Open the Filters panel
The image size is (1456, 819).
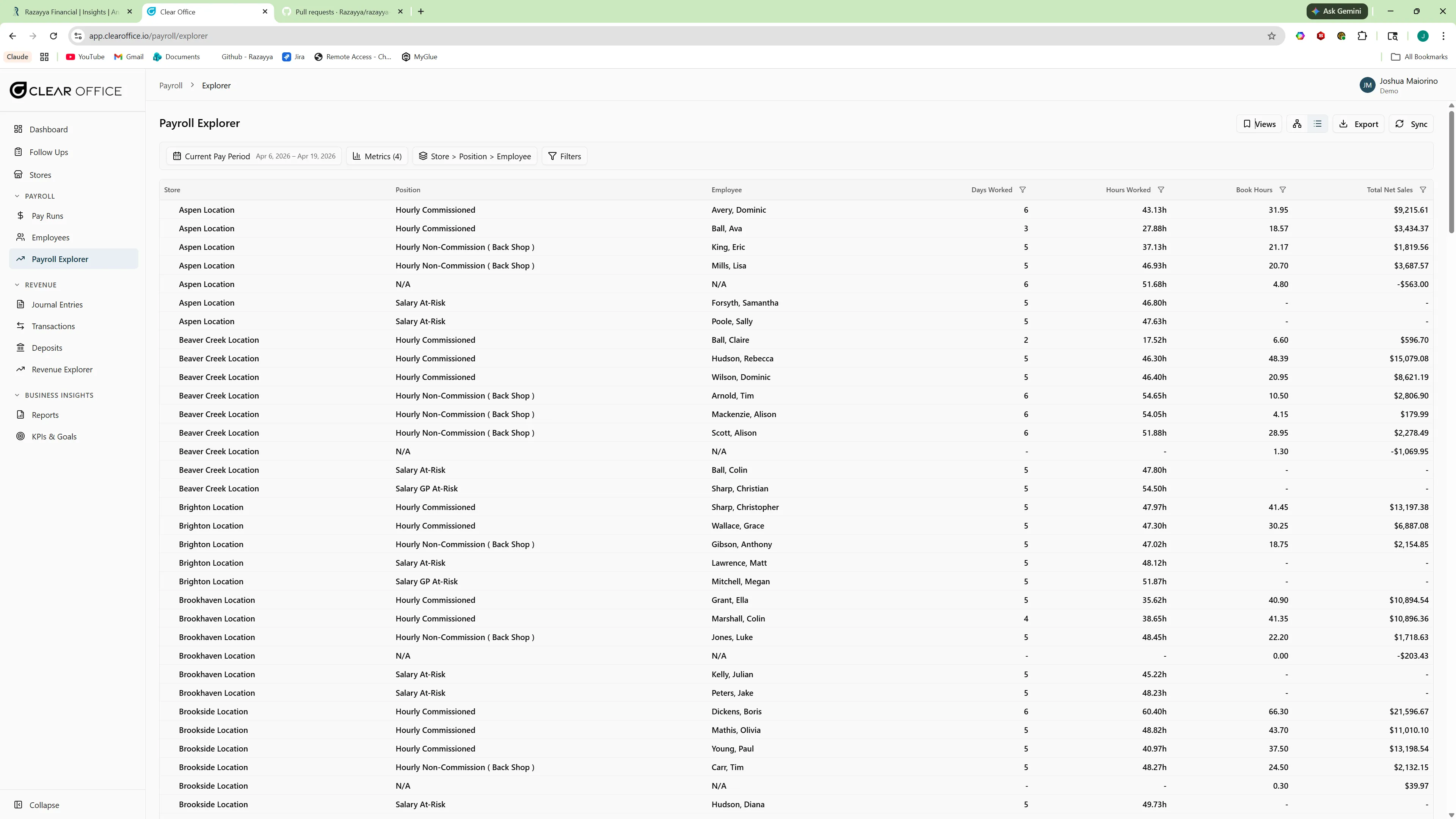pos(564,156)
